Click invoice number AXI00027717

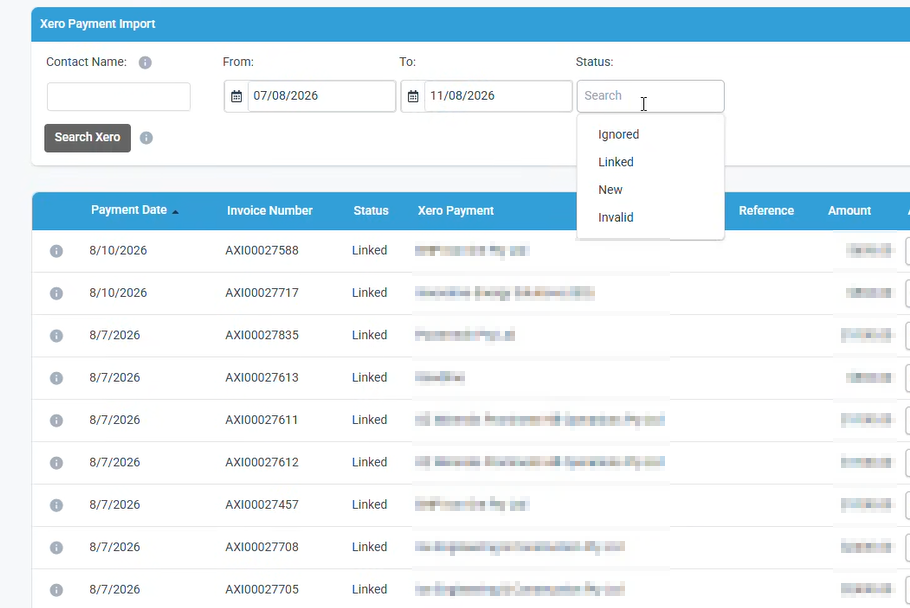click(x=262, y=293)
